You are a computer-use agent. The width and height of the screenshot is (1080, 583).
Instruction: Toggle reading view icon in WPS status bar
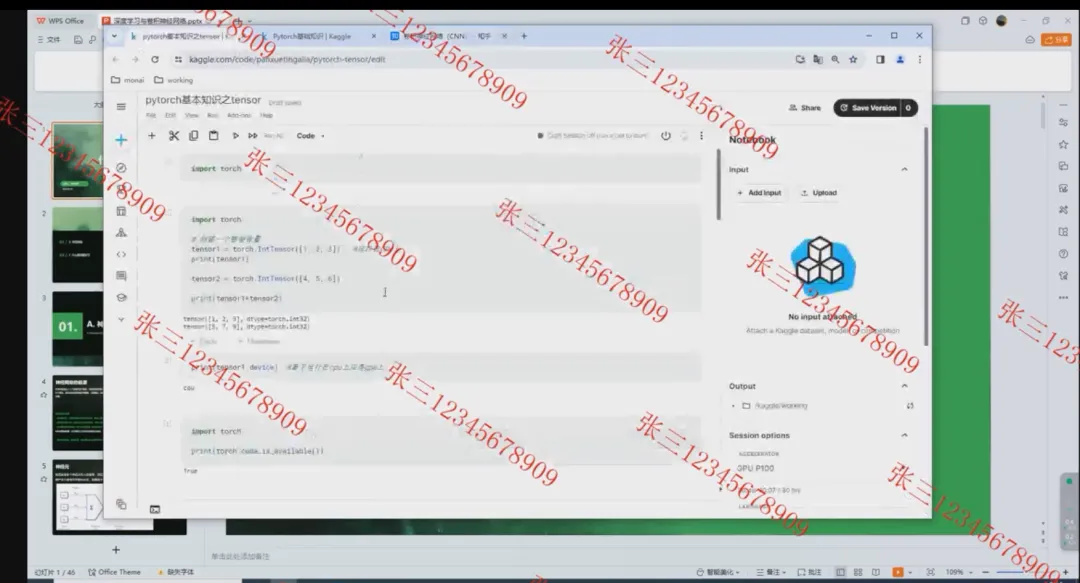pos(875,572)
